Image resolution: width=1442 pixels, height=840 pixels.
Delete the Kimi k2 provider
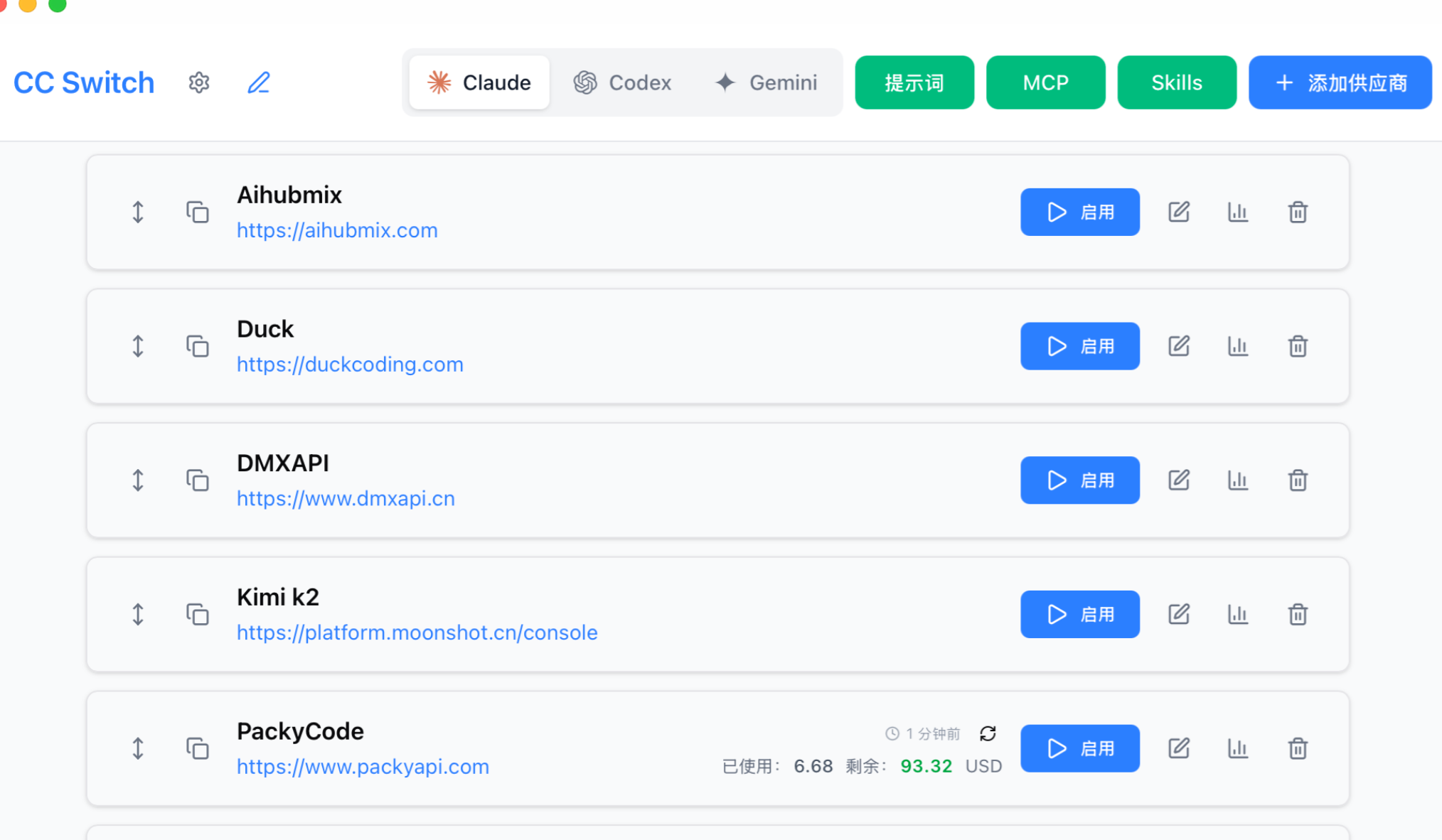(1298, 615)
